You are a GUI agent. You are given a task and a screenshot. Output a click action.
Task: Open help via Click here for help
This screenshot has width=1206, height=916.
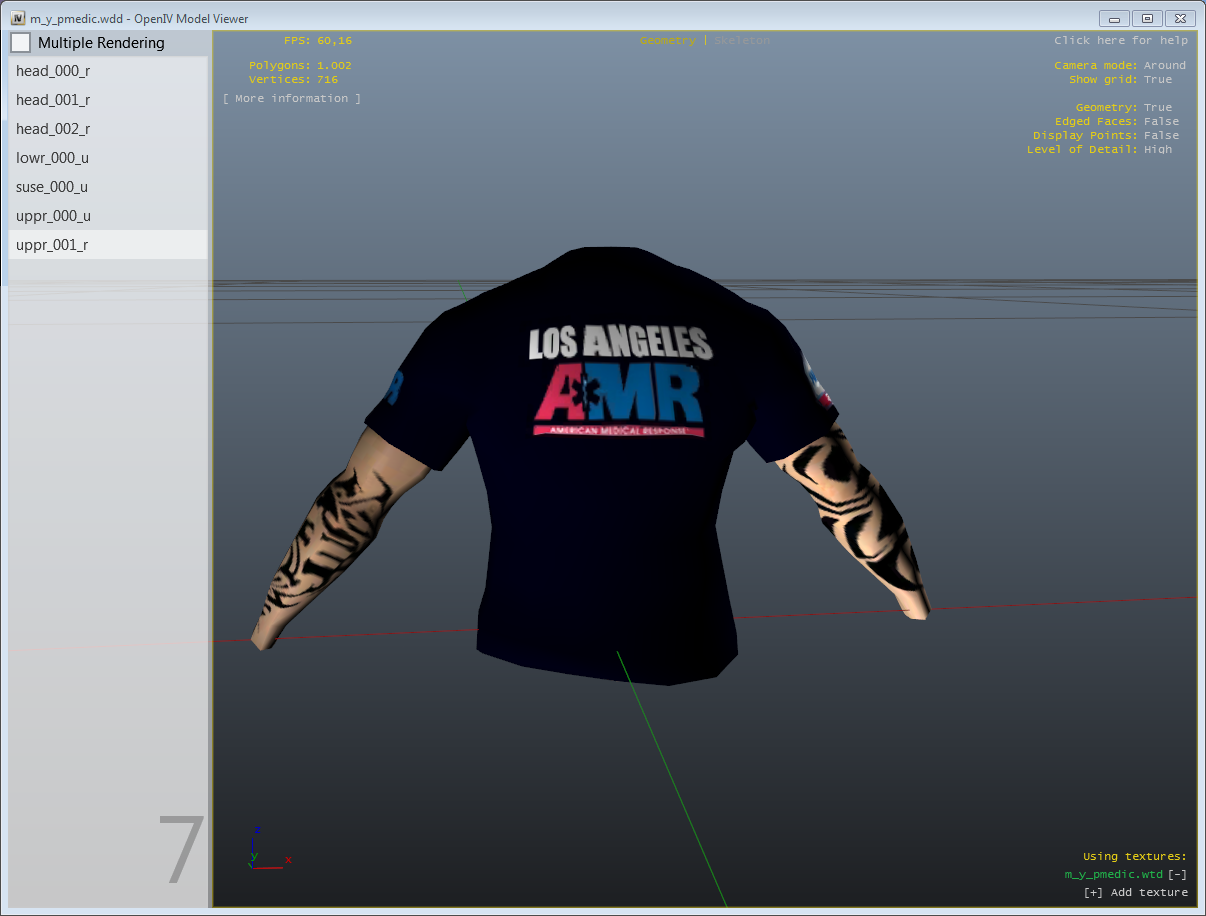(x=1120, y=41)
